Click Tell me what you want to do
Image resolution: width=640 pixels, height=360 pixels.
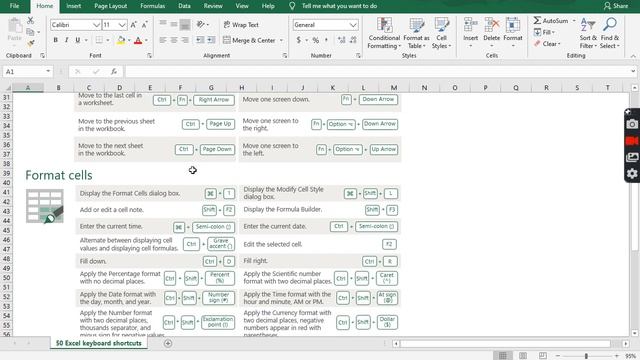(339, 6)
